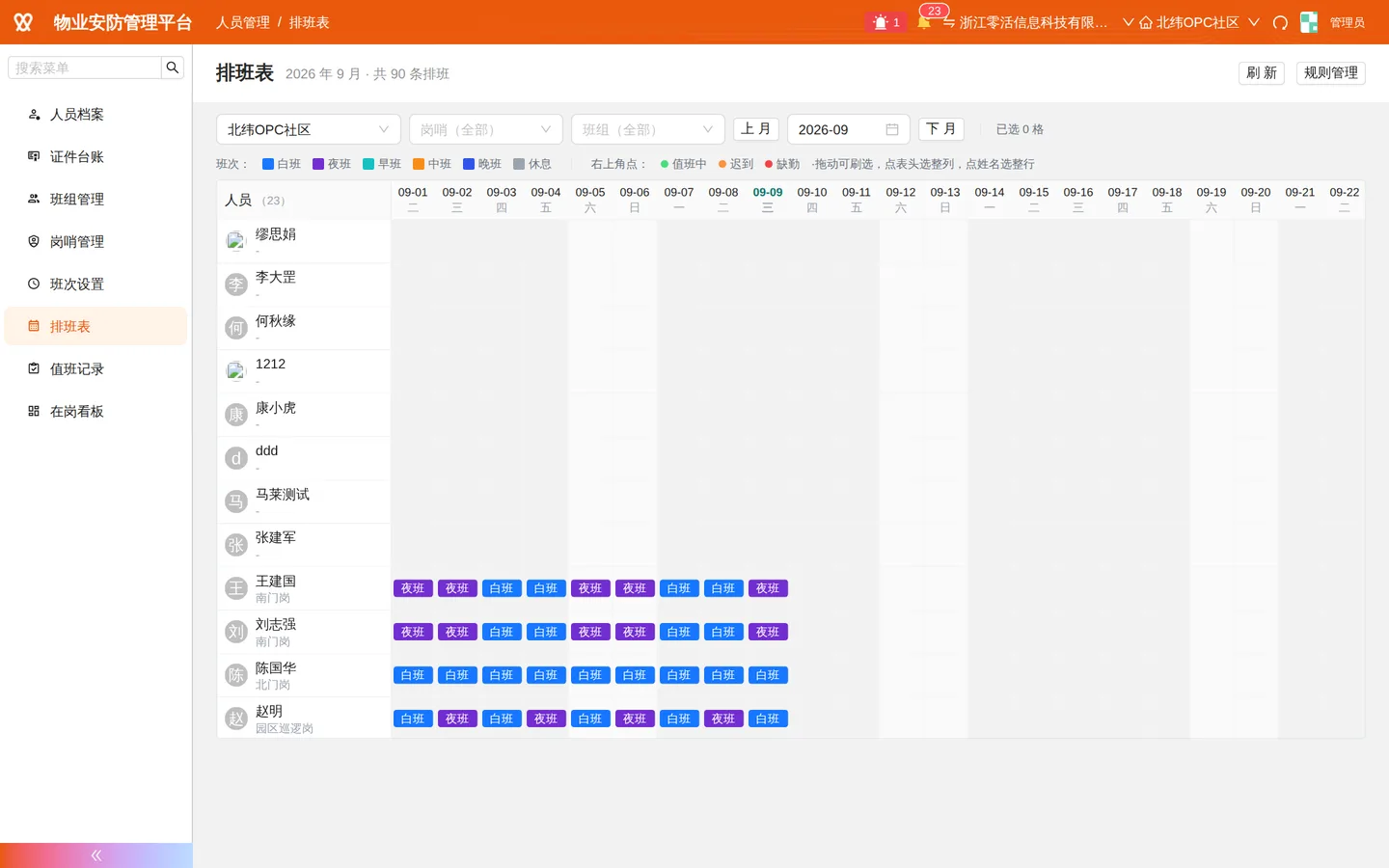Collapse the sidebar with double-chevron icon

tap(96, 855)
